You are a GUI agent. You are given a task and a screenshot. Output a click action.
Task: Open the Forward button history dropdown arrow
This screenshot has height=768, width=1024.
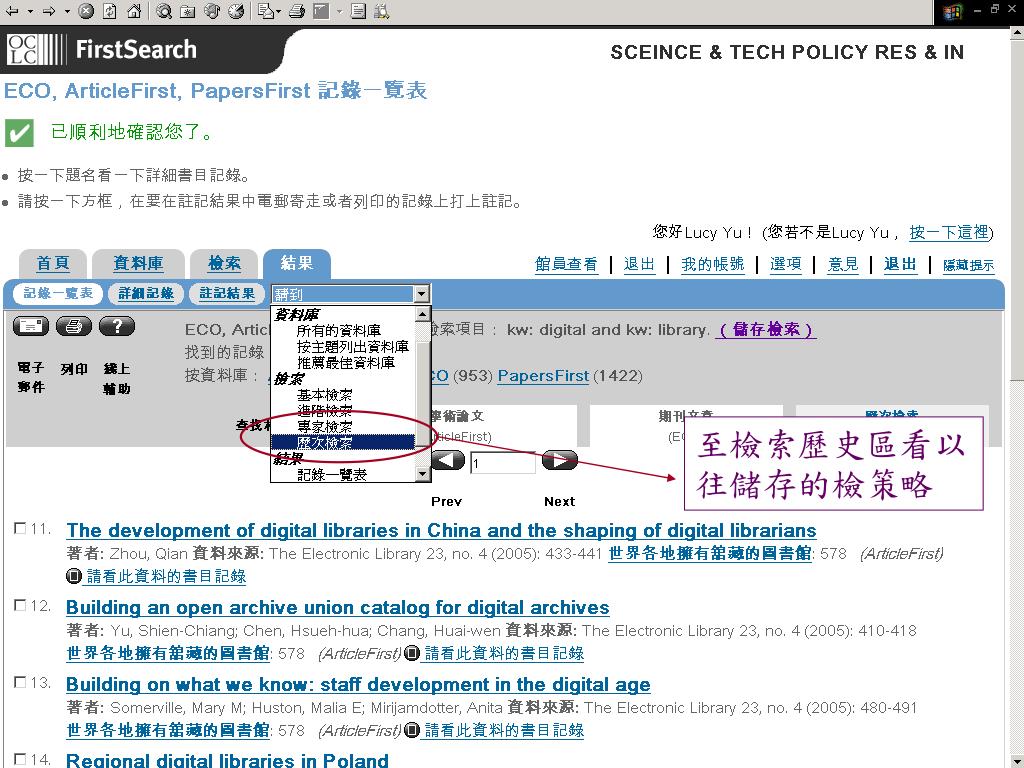[x=67, y=11]
